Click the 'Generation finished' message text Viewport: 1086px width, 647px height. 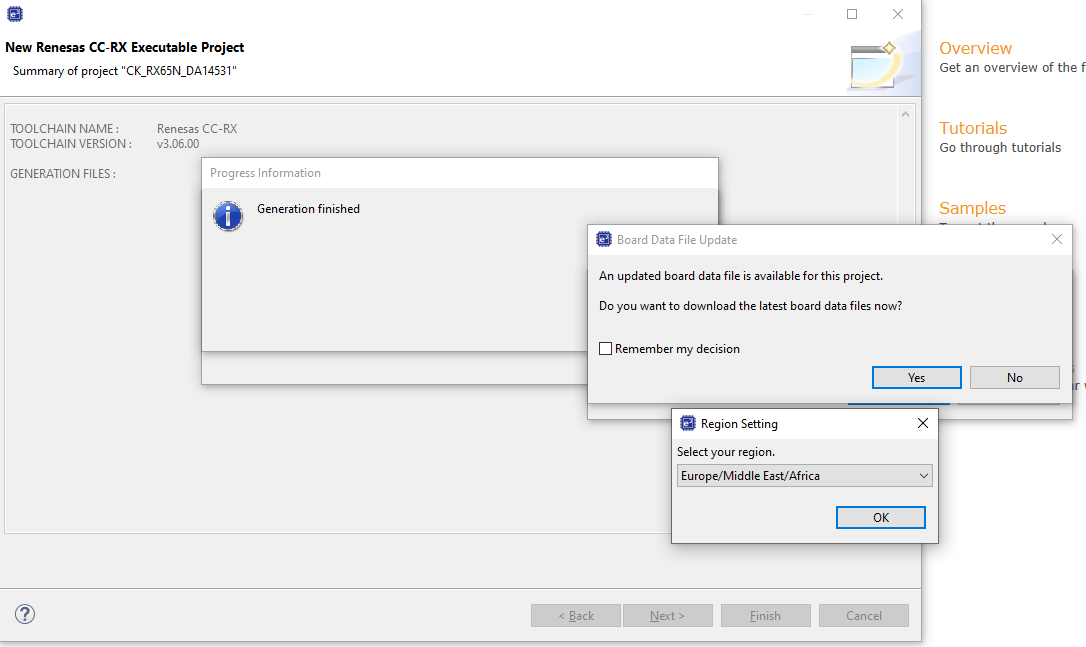[308, 209]
